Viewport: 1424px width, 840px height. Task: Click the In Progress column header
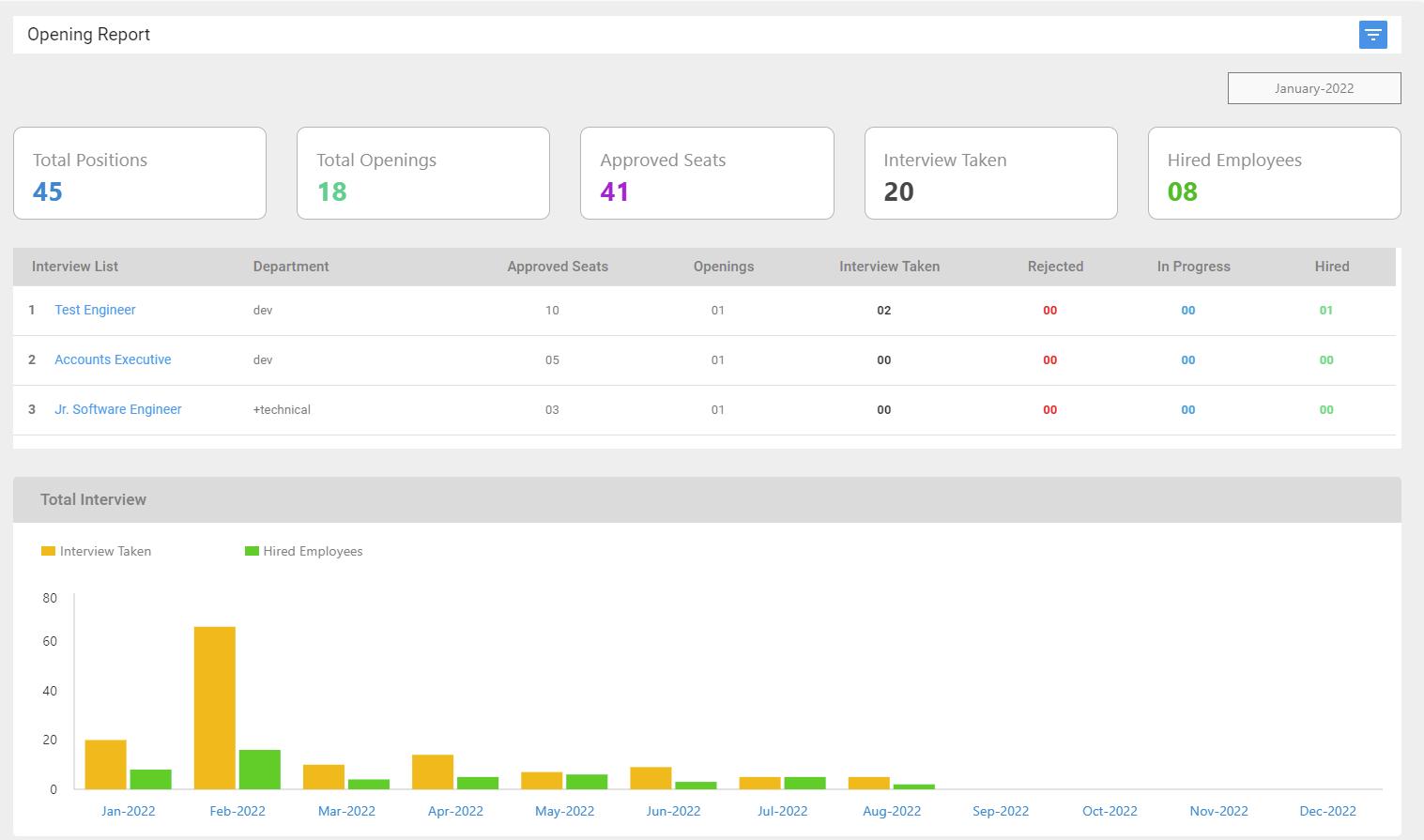[1193, 267]
